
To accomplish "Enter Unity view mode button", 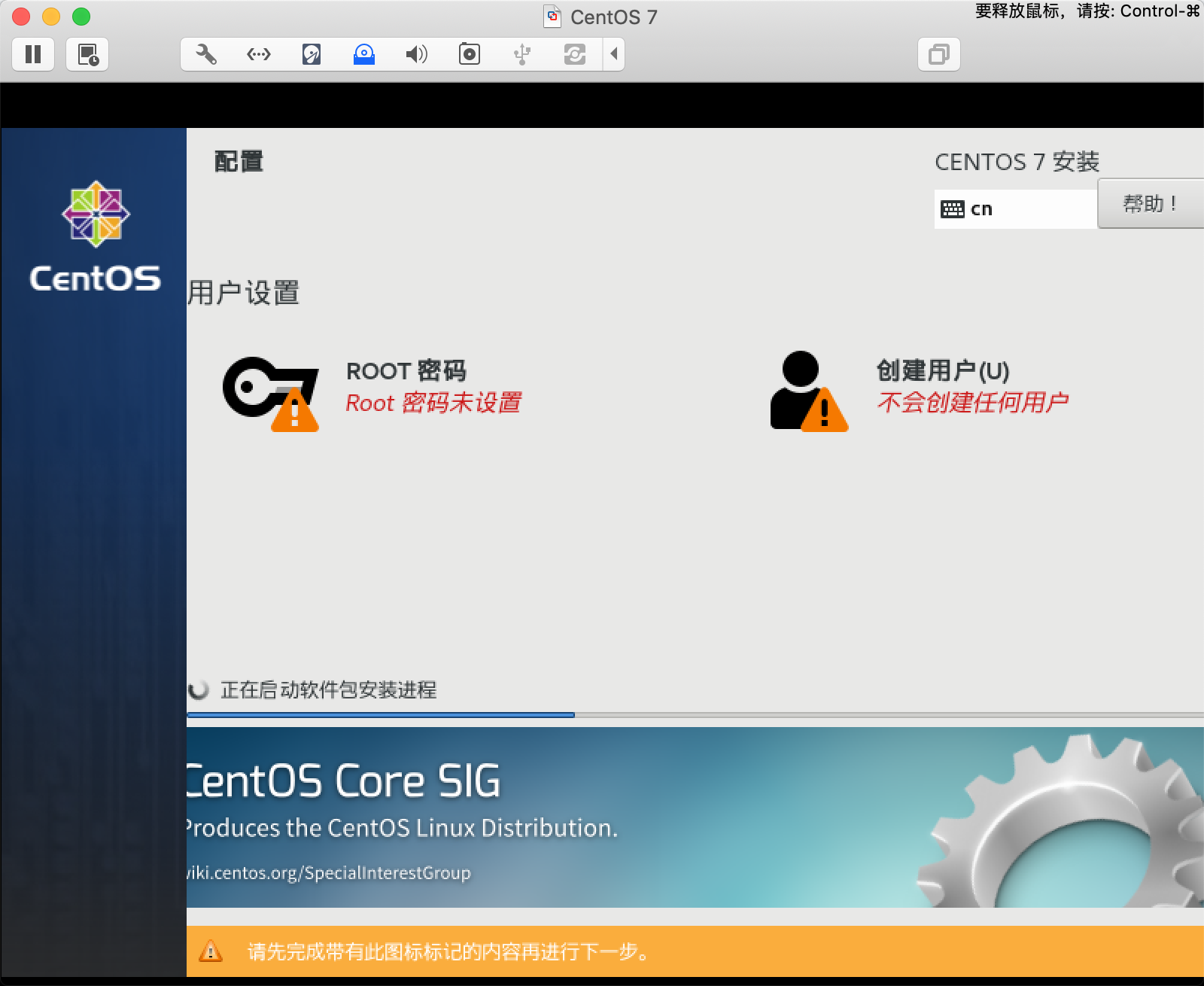I will pyautogui.click(x=939, y=54).
